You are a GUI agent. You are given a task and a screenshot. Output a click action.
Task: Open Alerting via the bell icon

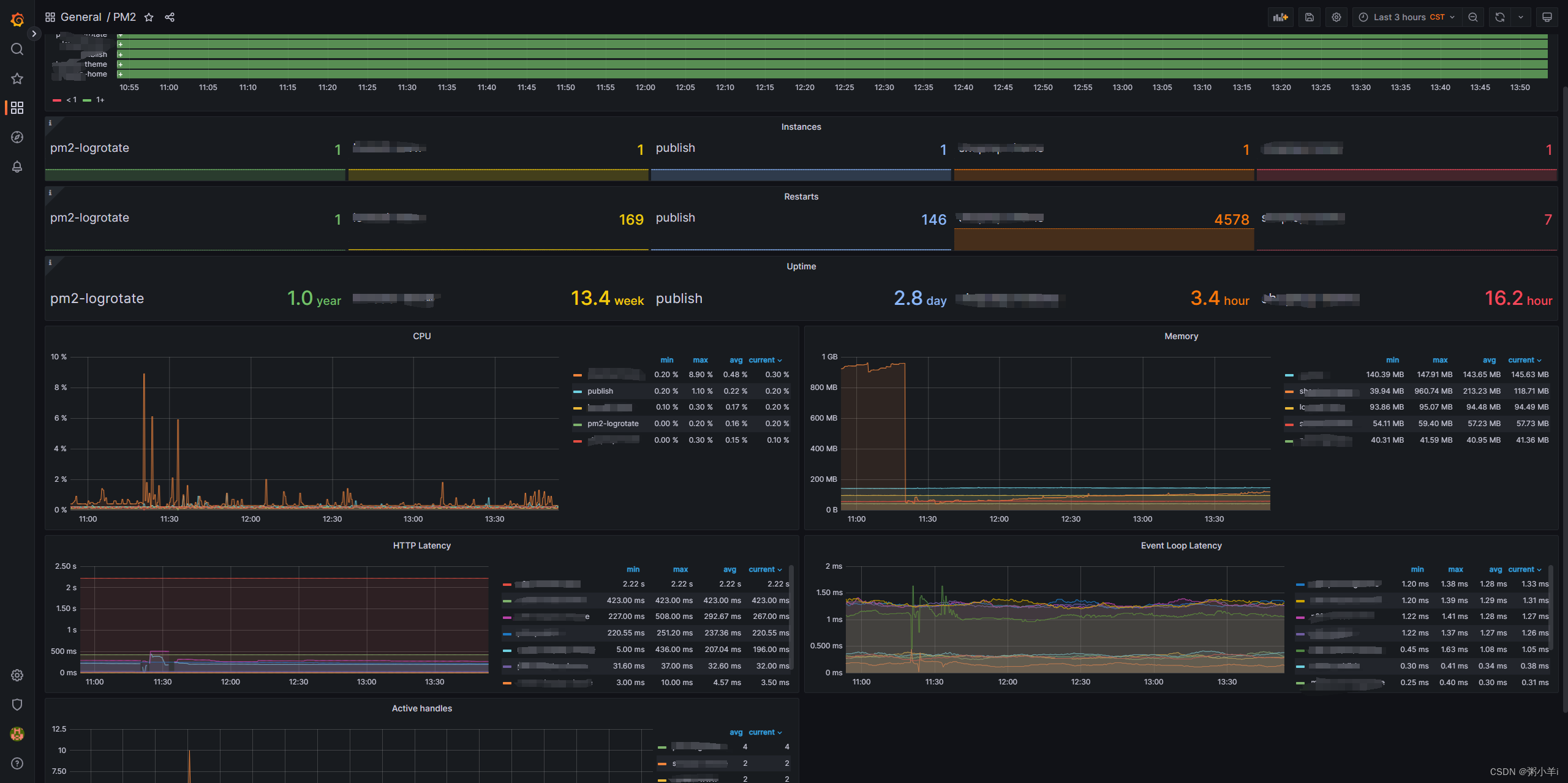[17, 167]
